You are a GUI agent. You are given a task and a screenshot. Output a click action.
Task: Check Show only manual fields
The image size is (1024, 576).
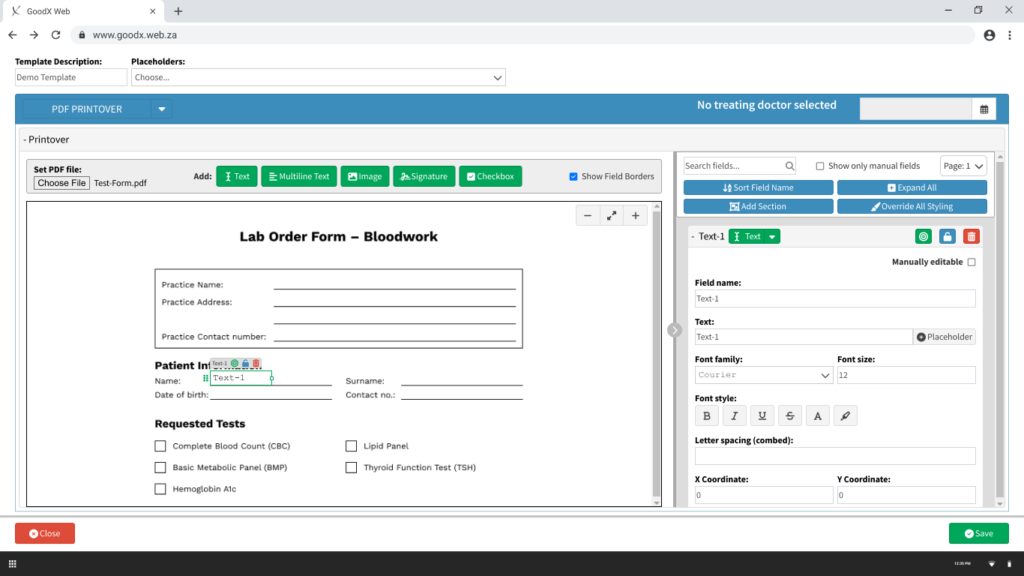click(820, 166)
